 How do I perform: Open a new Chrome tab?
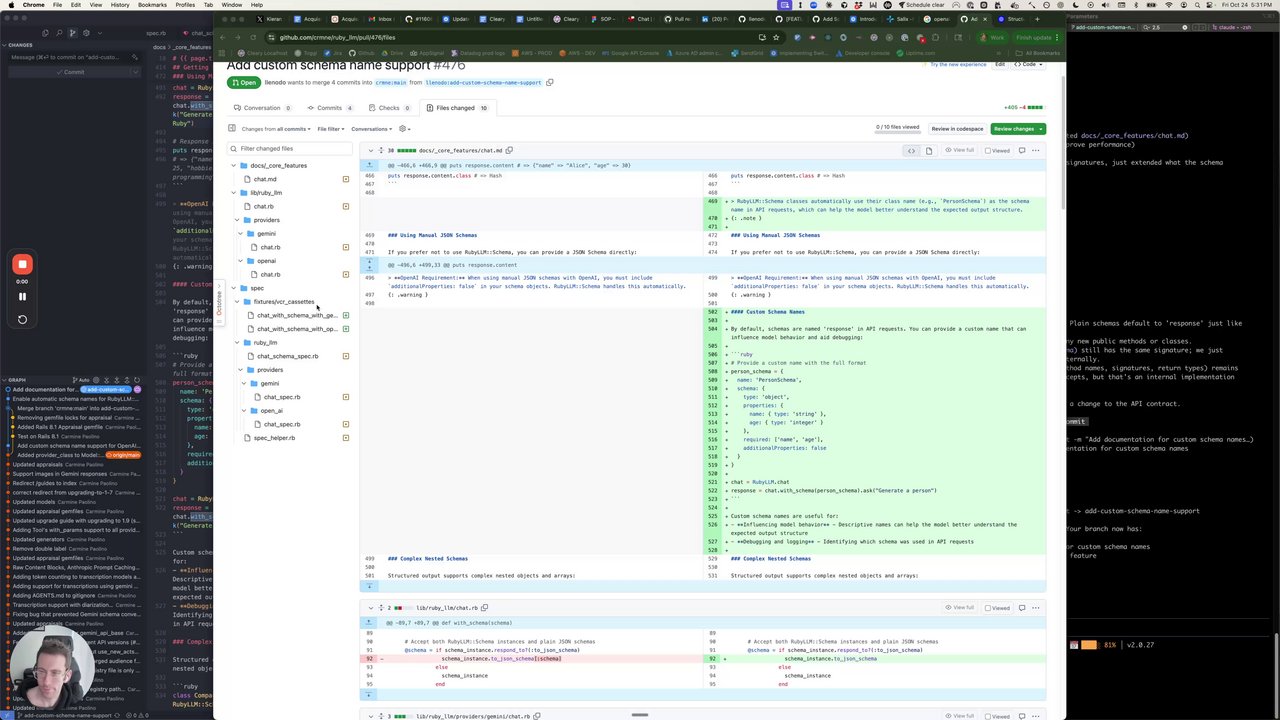(1037, 19)
